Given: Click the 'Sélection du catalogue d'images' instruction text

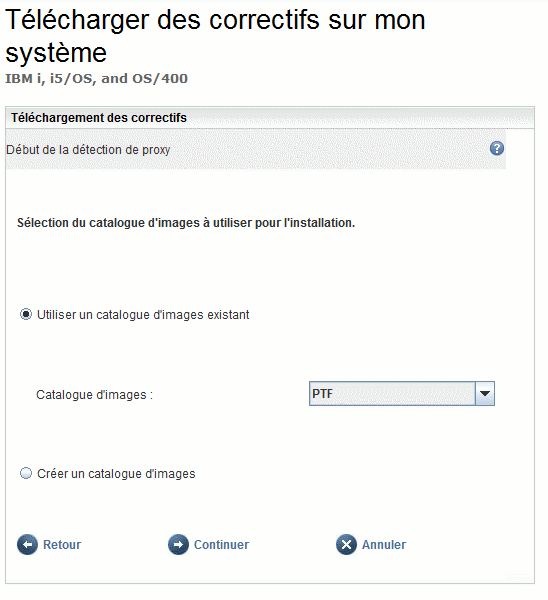Looking at the screenshot, I should (186, 223).
